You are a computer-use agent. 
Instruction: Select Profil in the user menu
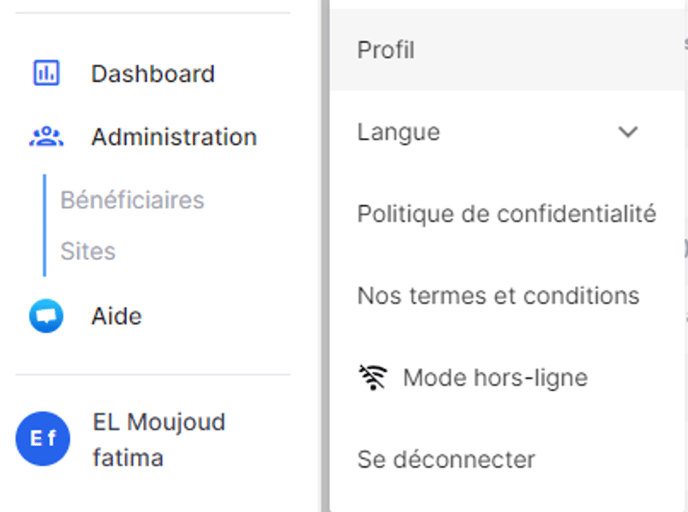[386, 50]
